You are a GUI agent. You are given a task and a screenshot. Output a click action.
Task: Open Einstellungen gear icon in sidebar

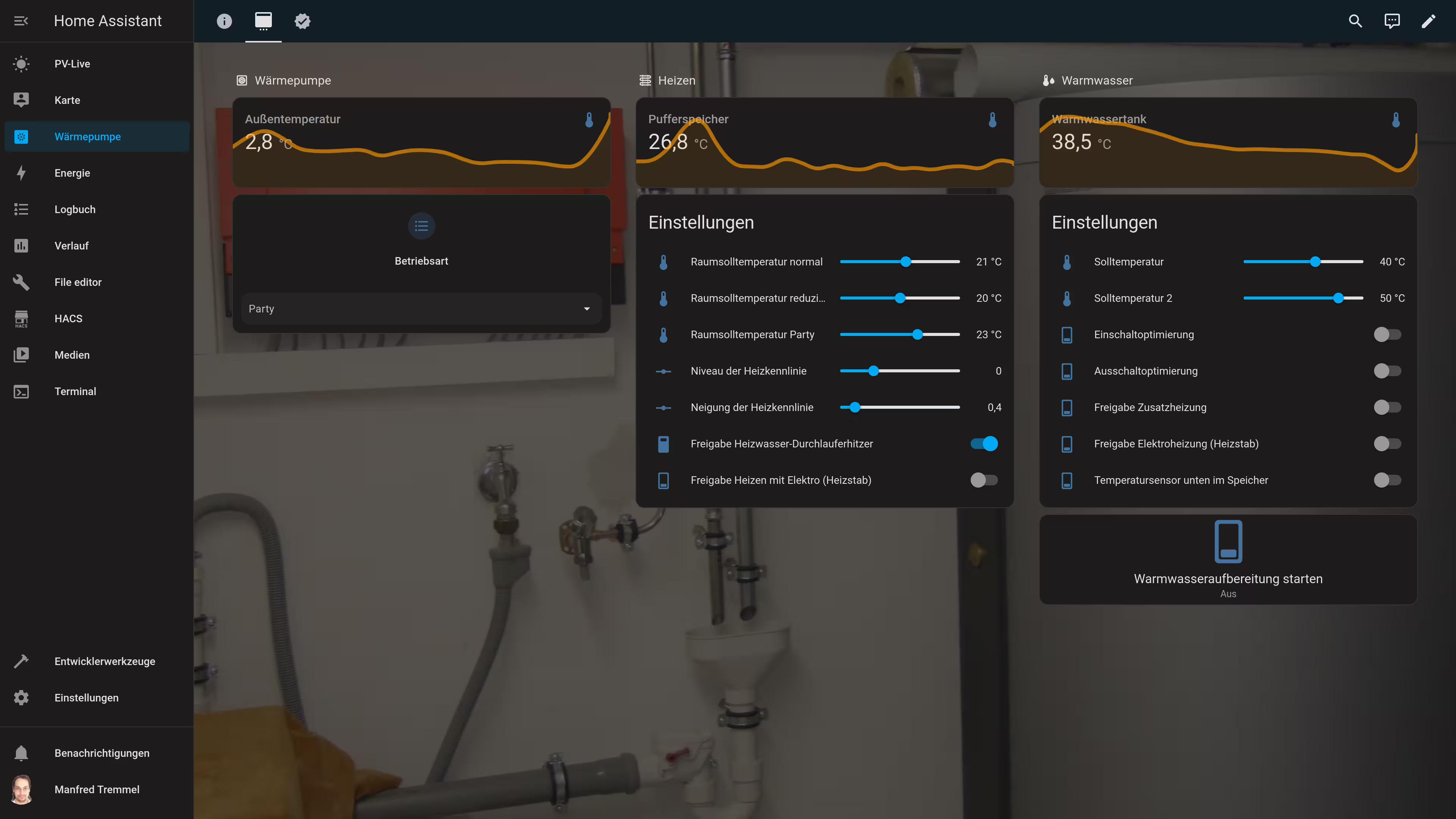(21, 698)
